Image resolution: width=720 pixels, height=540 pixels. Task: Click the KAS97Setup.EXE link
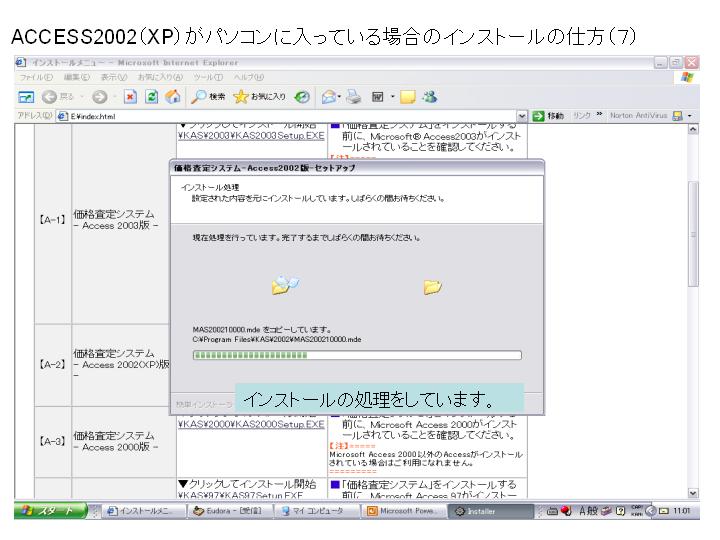point(240,495)
